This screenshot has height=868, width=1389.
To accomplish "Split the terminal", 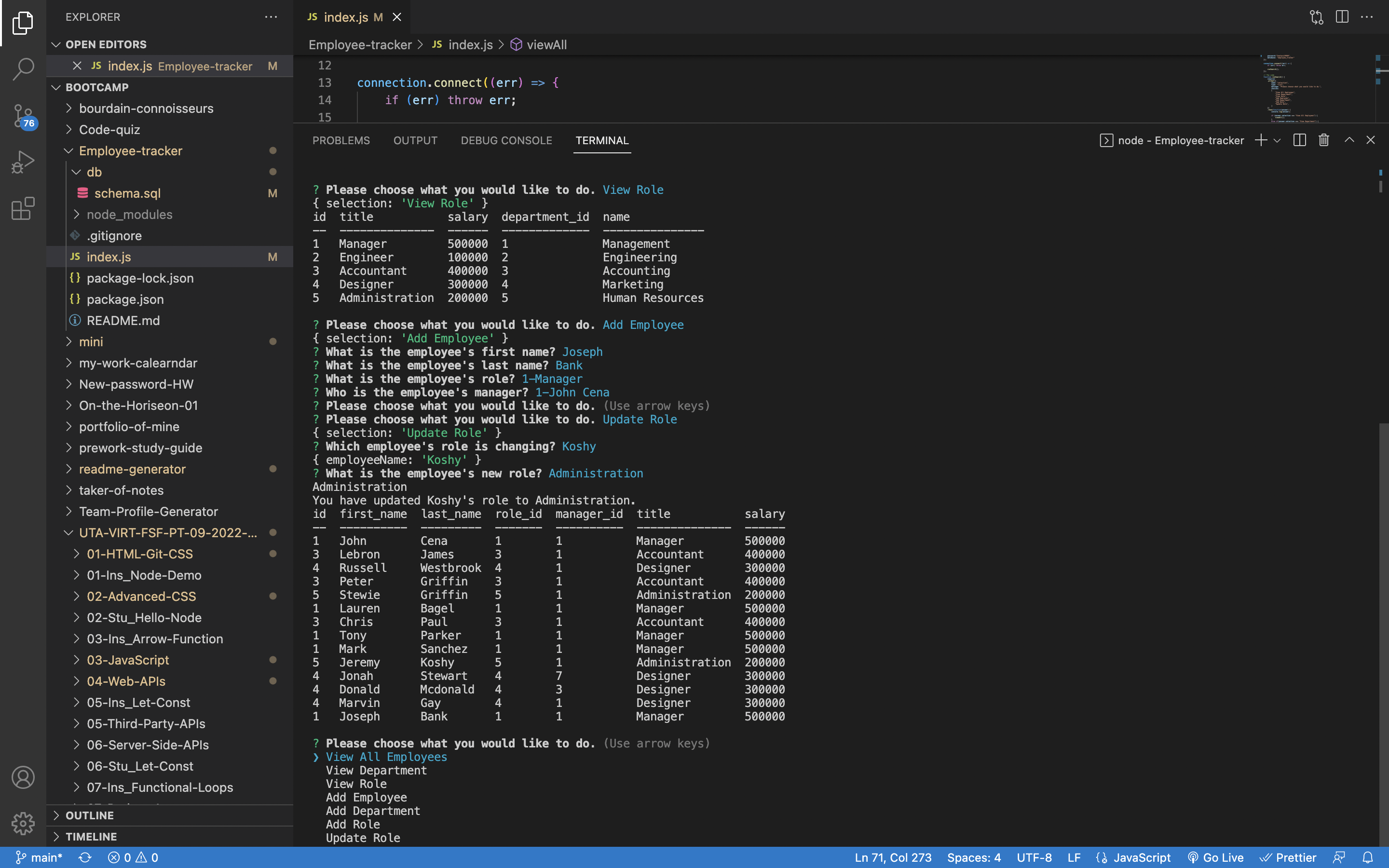I will coord(1299,139).
